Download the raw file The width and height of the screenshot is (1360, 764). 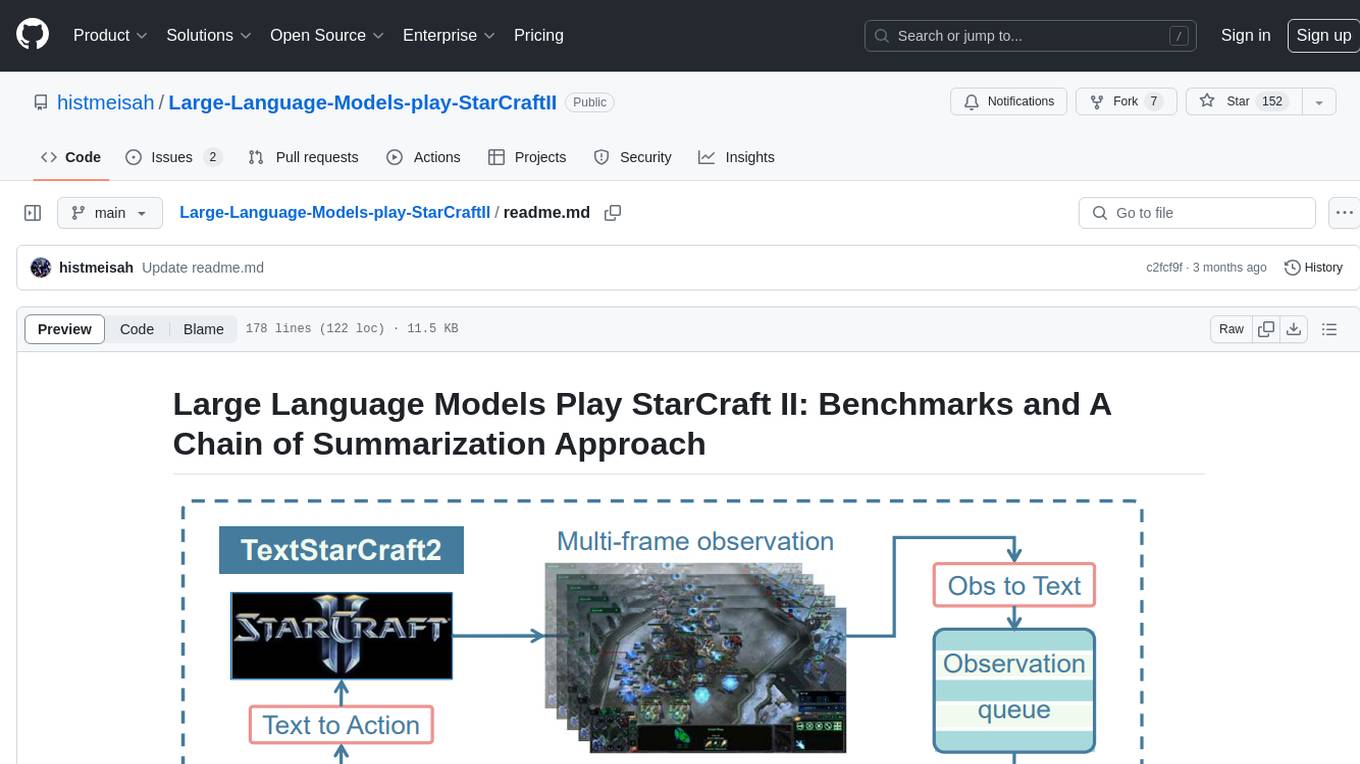[1294, 329]
